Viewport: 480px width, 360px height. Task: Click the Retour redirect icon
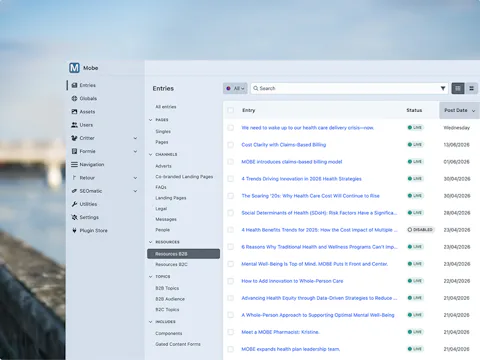pyautogui.click(x=74, y=178)
